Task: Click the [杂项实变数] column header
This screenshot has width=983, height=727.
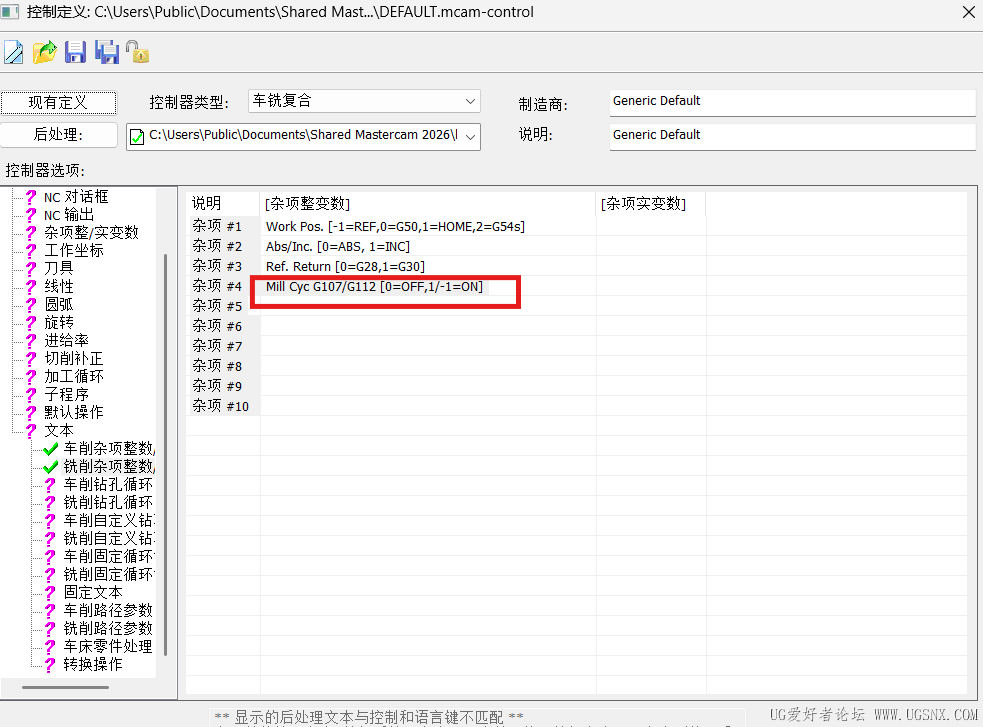Action: click(651, 204)
